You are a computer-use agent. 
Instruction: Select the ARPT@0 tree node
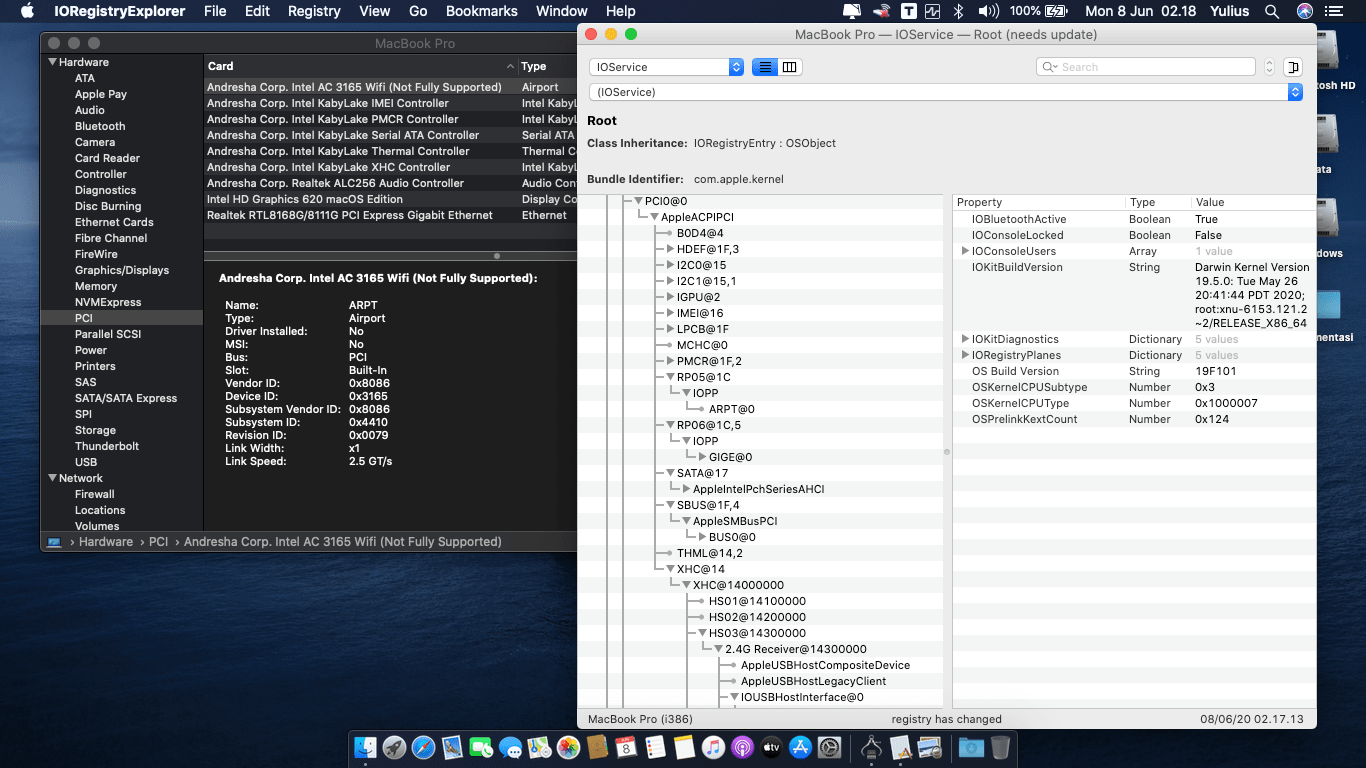tap(732, 409)
